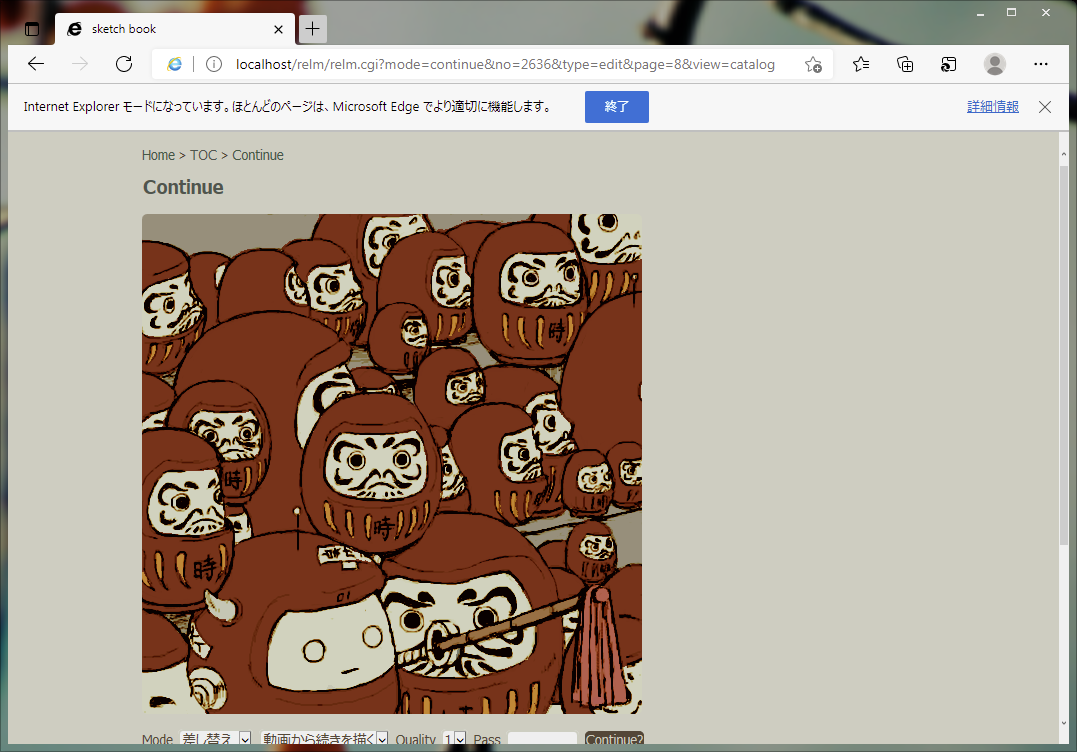
Task: Click the Continue page heading
Action: click(x=183, y=187)
